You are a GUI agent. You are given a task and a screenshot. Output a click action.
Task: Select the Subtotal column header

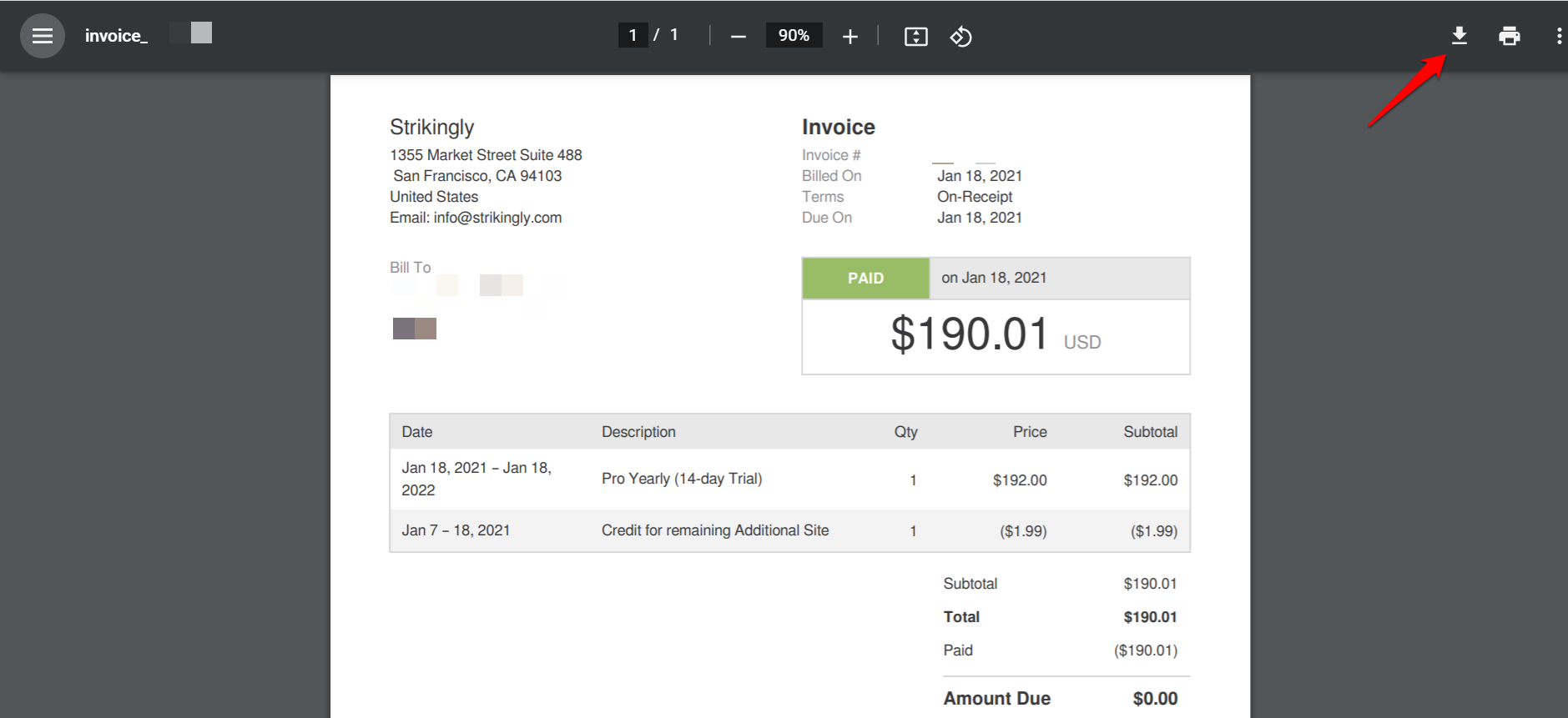pyautogui.click(x=1151, y=432)
